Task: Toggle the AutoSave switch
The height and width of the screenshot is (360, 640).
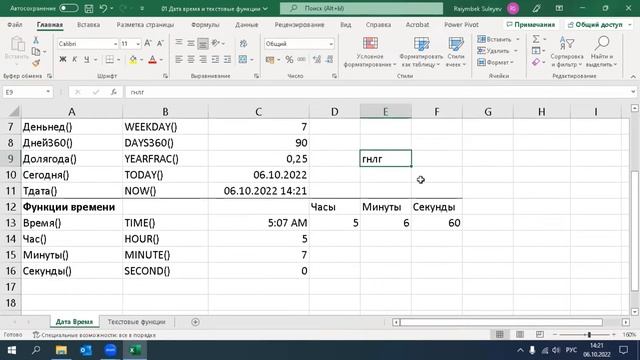Action: [68, 8]
